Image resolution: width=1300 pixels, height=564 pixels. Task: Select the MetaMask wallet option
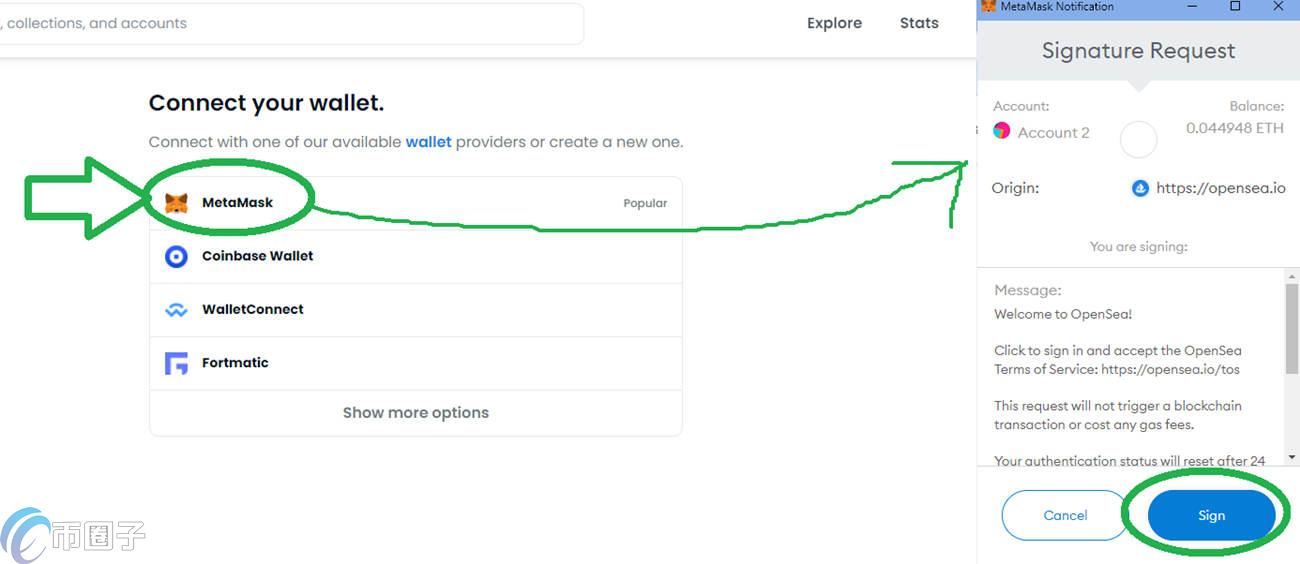click(x=416, y=203)
